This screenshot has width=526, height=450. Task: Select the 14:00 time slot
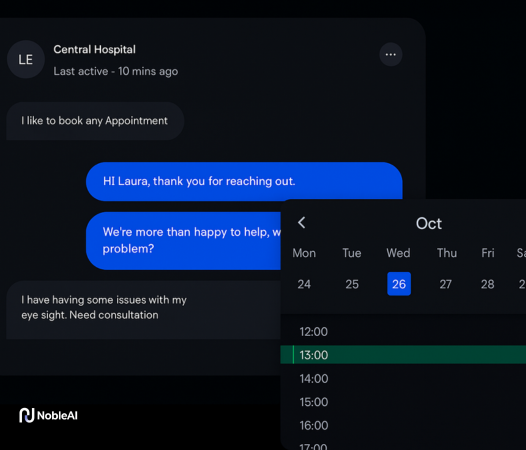(403, 379)
